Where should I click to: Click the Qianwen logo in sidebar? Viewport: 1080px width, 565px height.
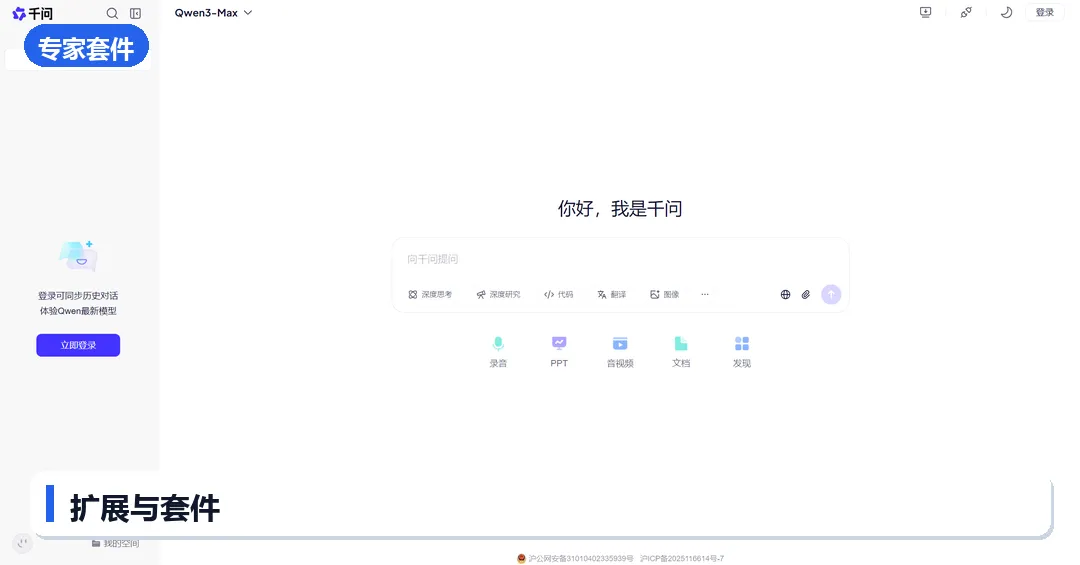pyautogui.click(x=32, y=13)
